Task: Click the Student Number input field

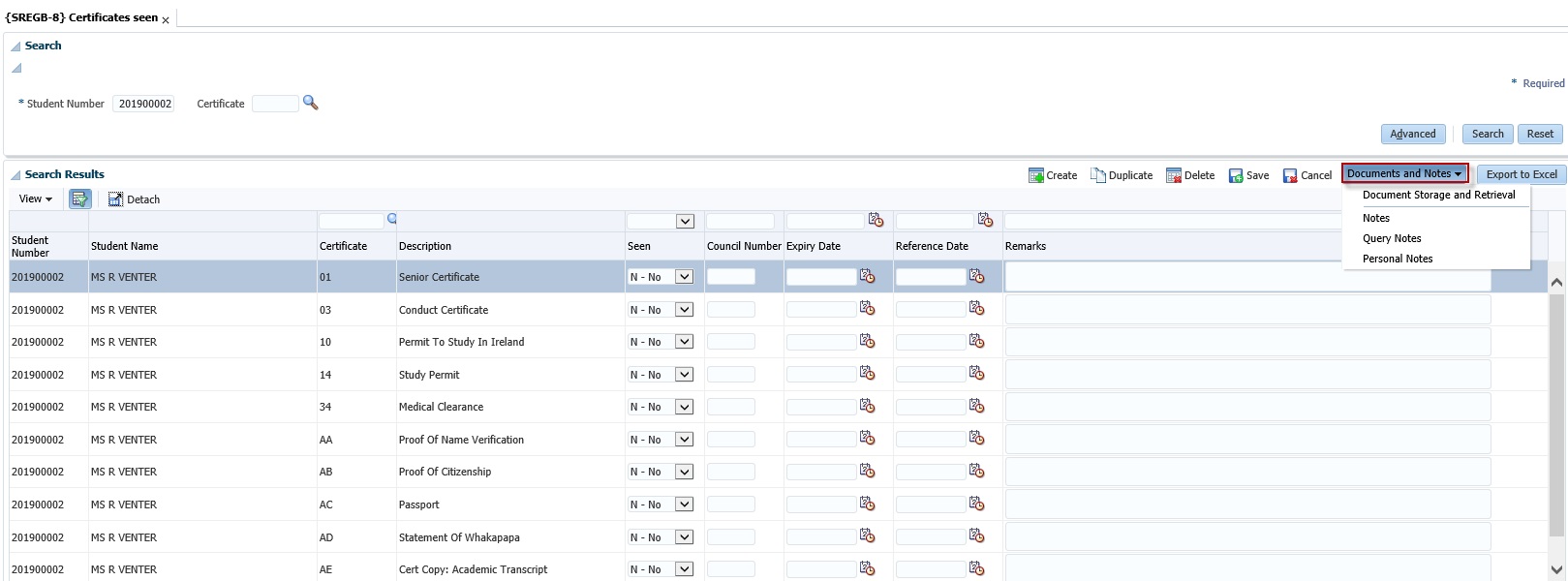Action: (x=144, y=104)
